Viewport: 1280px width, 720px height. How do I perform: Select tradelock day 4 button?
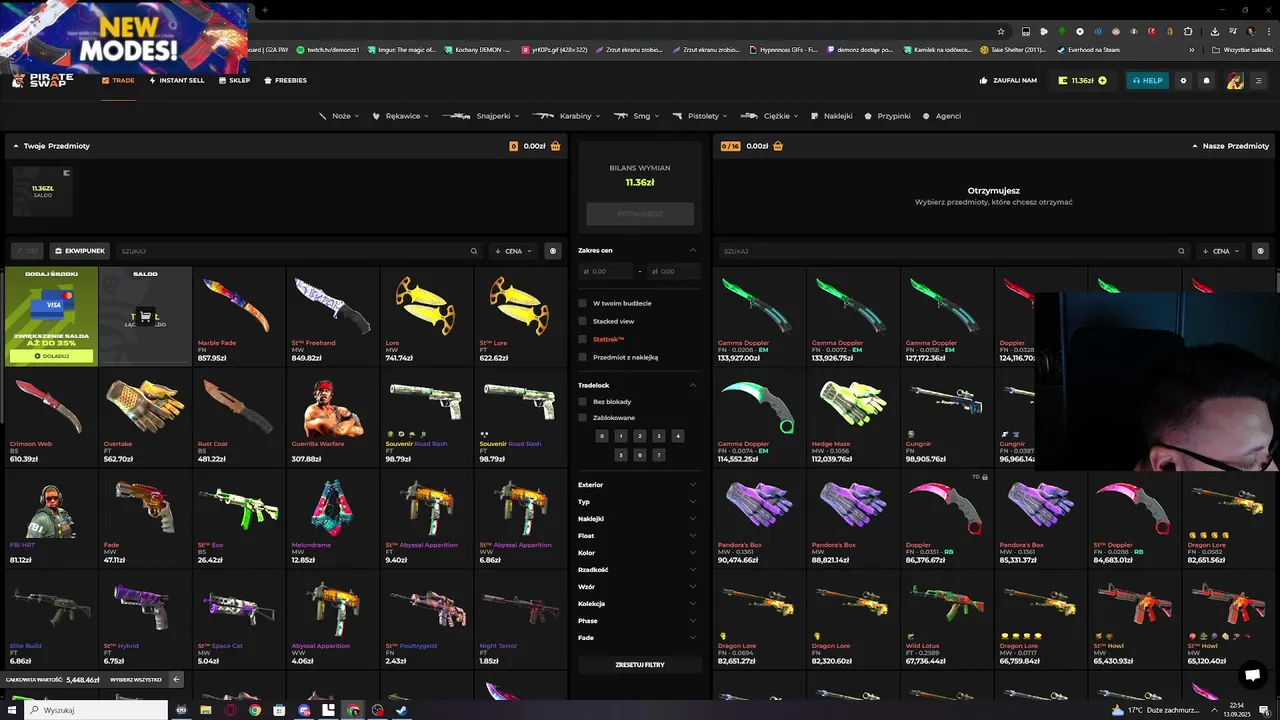(678, 436)
